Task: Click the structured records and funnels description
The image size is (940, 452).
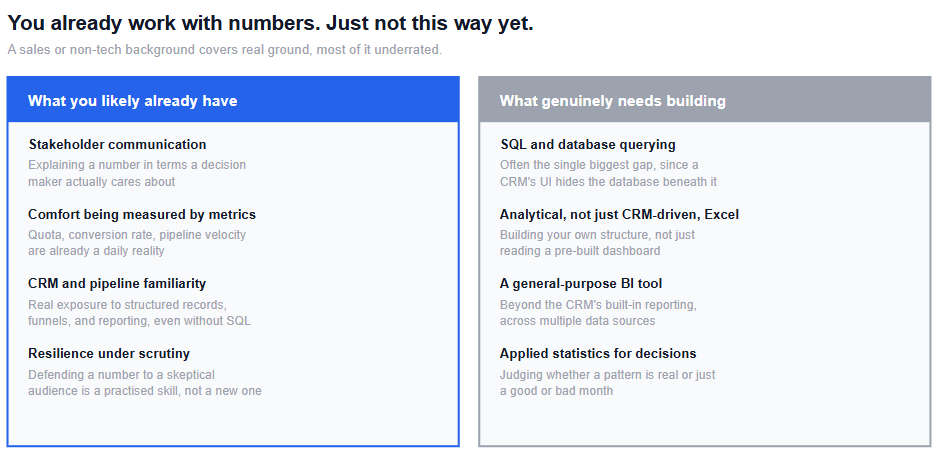Action: [x=140, y=313]
